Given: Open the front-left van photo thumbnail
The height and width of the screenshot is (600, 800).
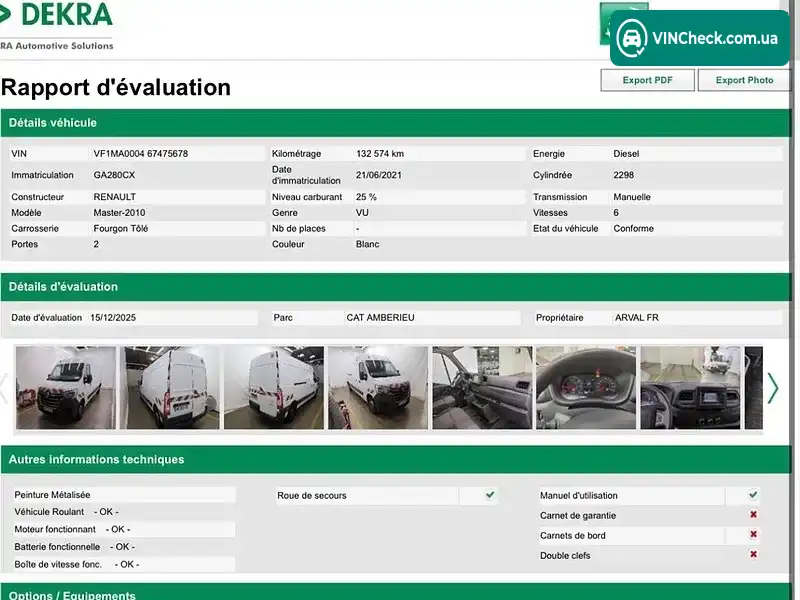Looking at the screenshot, I should tap(66, 388).
